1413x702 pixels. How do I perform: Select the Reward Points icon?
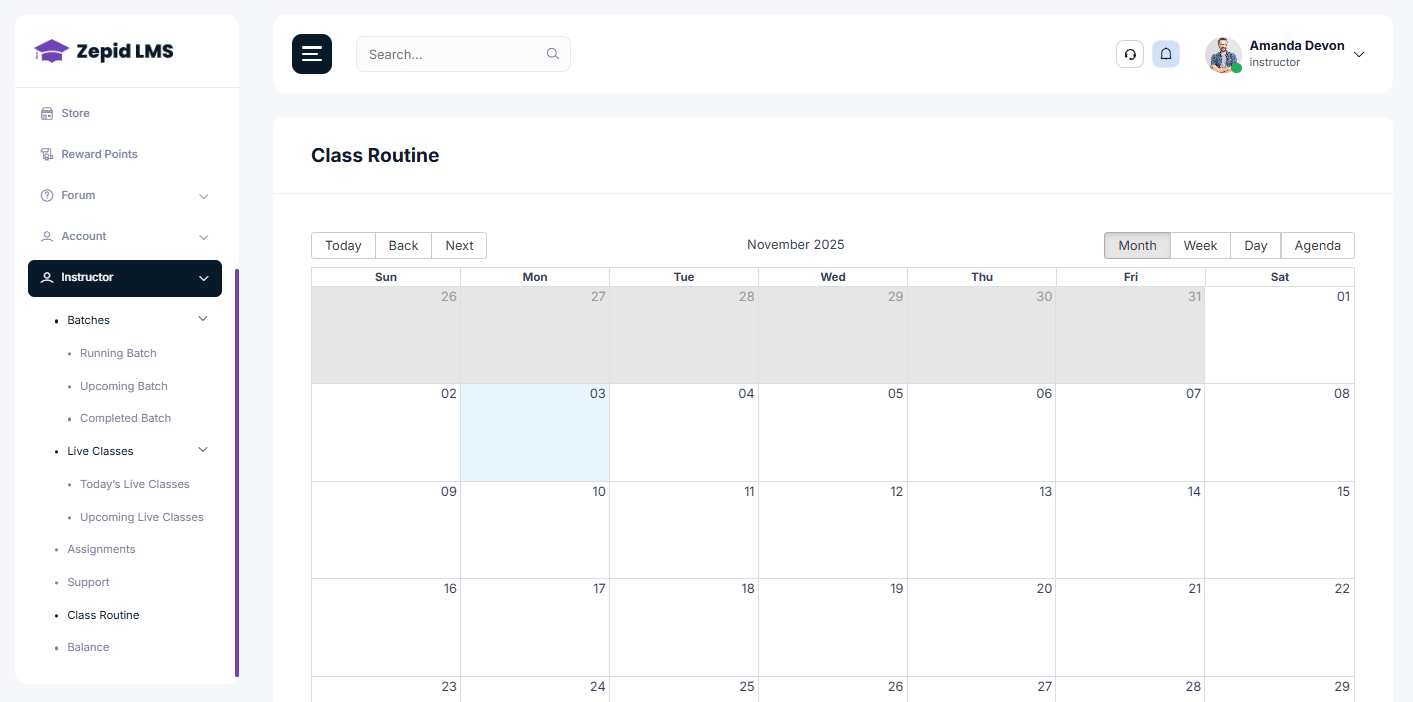(46, 154)
